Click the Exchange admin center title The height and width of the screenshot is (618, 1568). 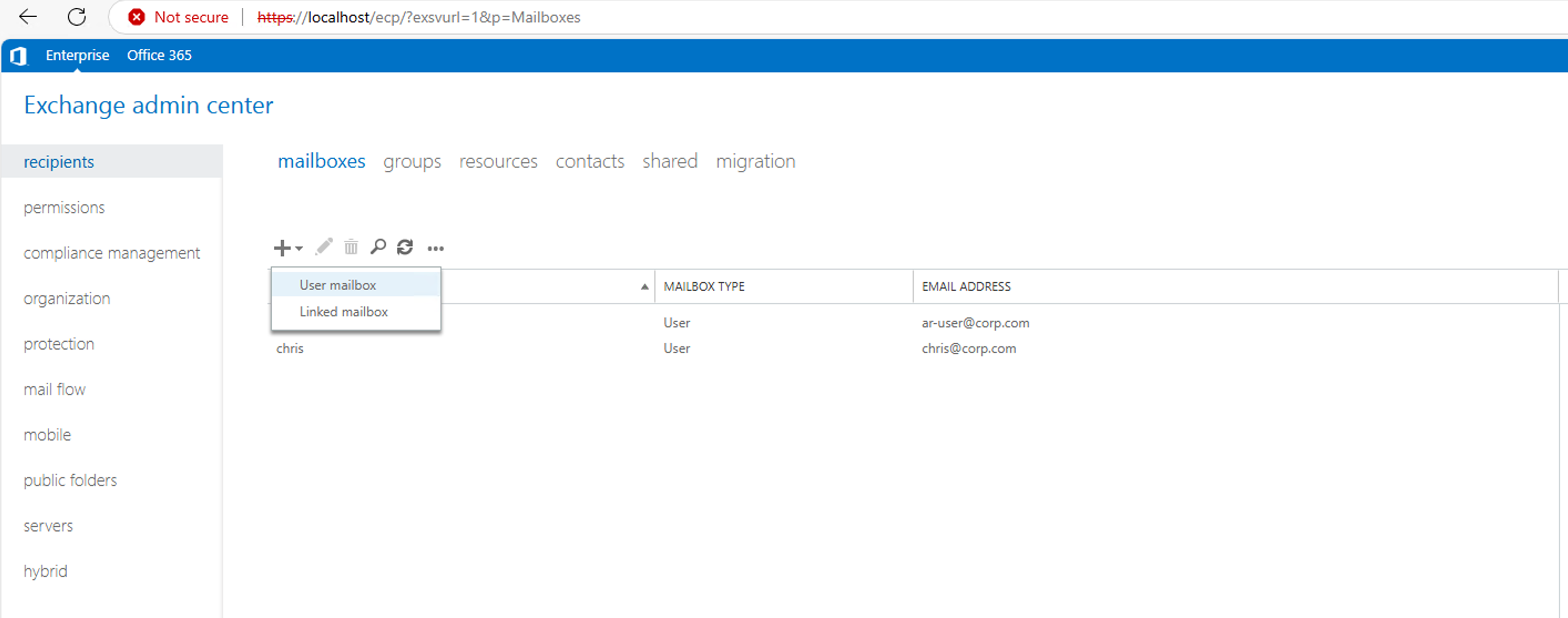click(149, 105)
